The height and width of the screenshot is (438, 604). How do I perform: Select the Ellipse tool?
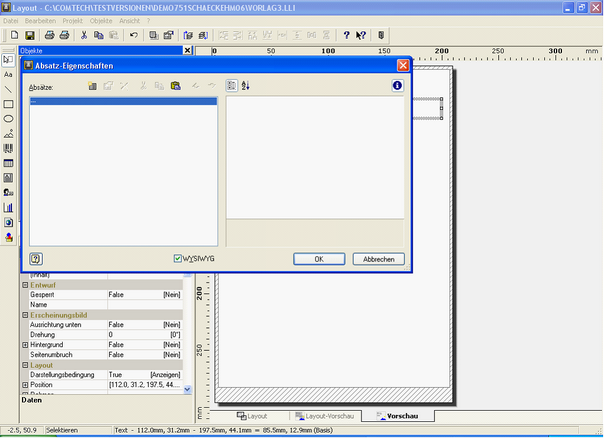pos(8,119)
